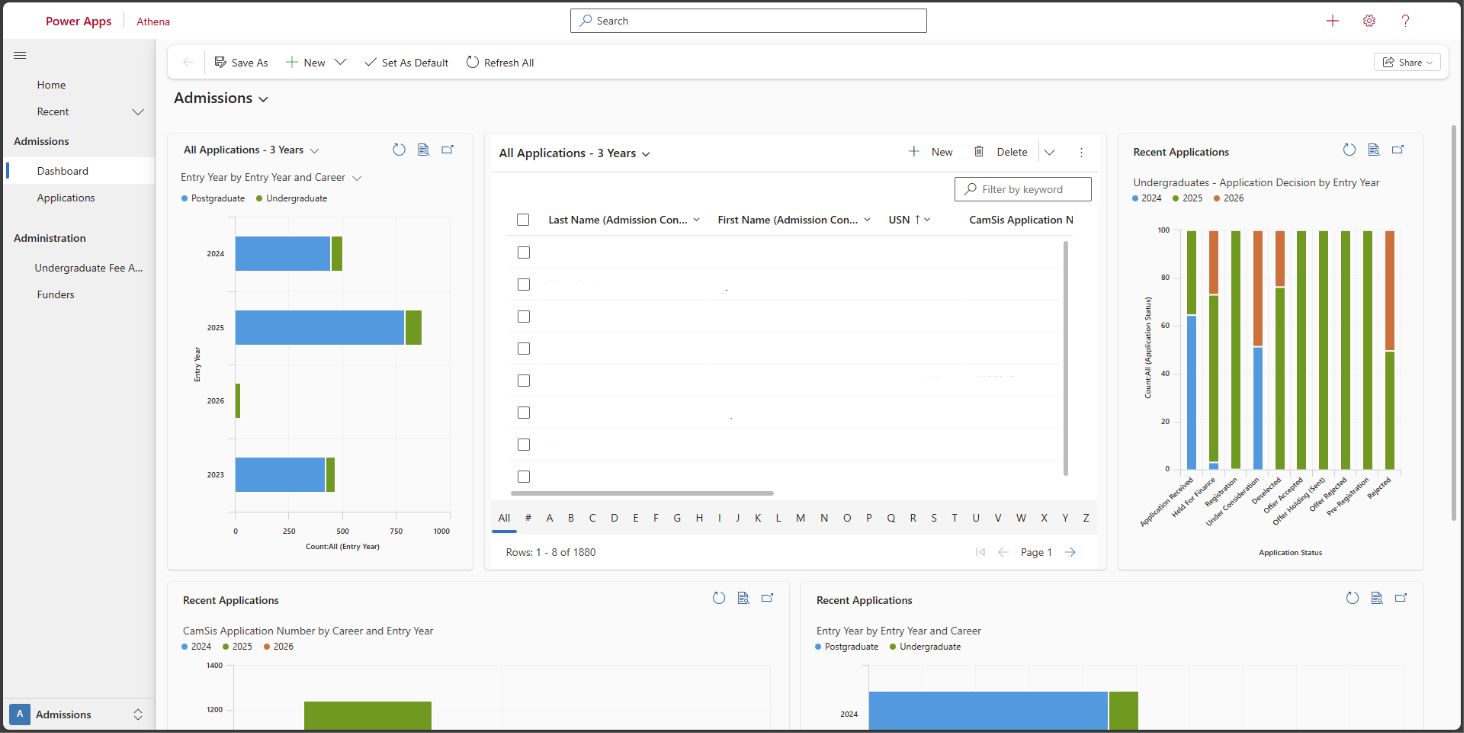Expand the Recent section in sidebar
Screen dimensions: 1464x733
coord(138,112)
